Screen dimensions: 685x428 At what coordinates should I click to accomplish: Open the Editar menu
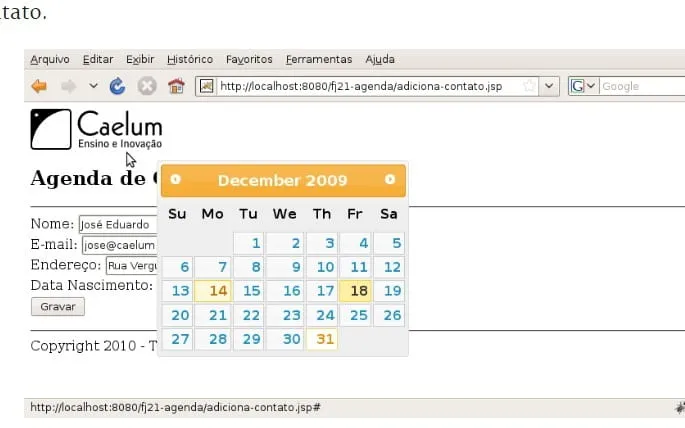tap(98, 59)
